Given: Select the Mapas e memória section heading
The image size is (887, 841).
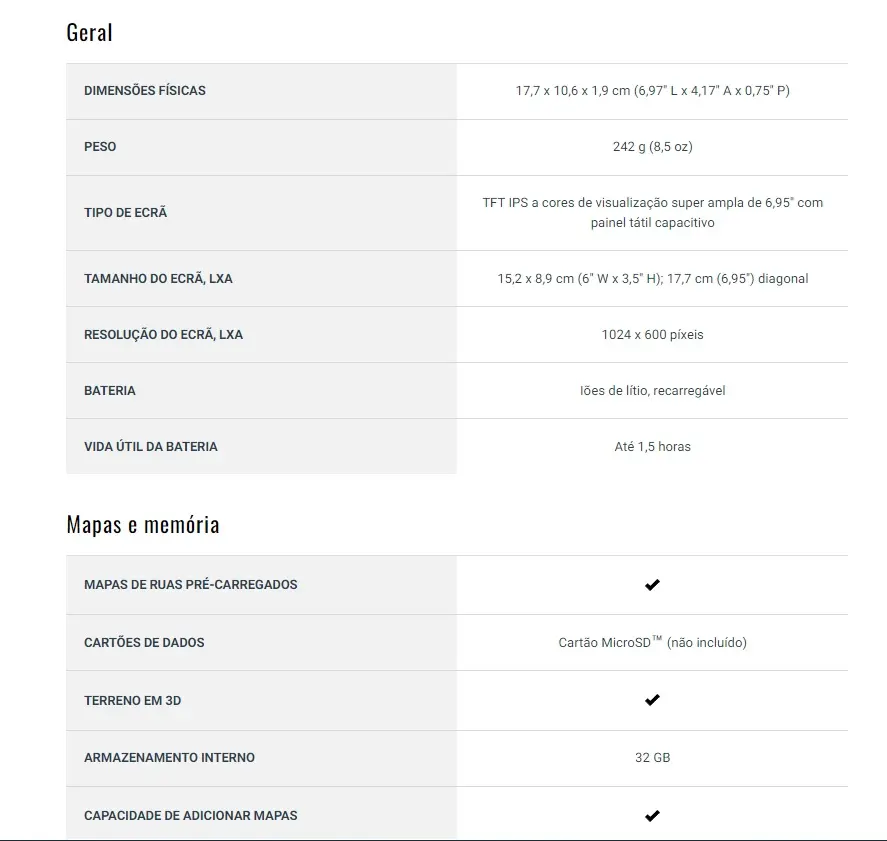Looking at the screenshot, I should [x=143, y=524].
